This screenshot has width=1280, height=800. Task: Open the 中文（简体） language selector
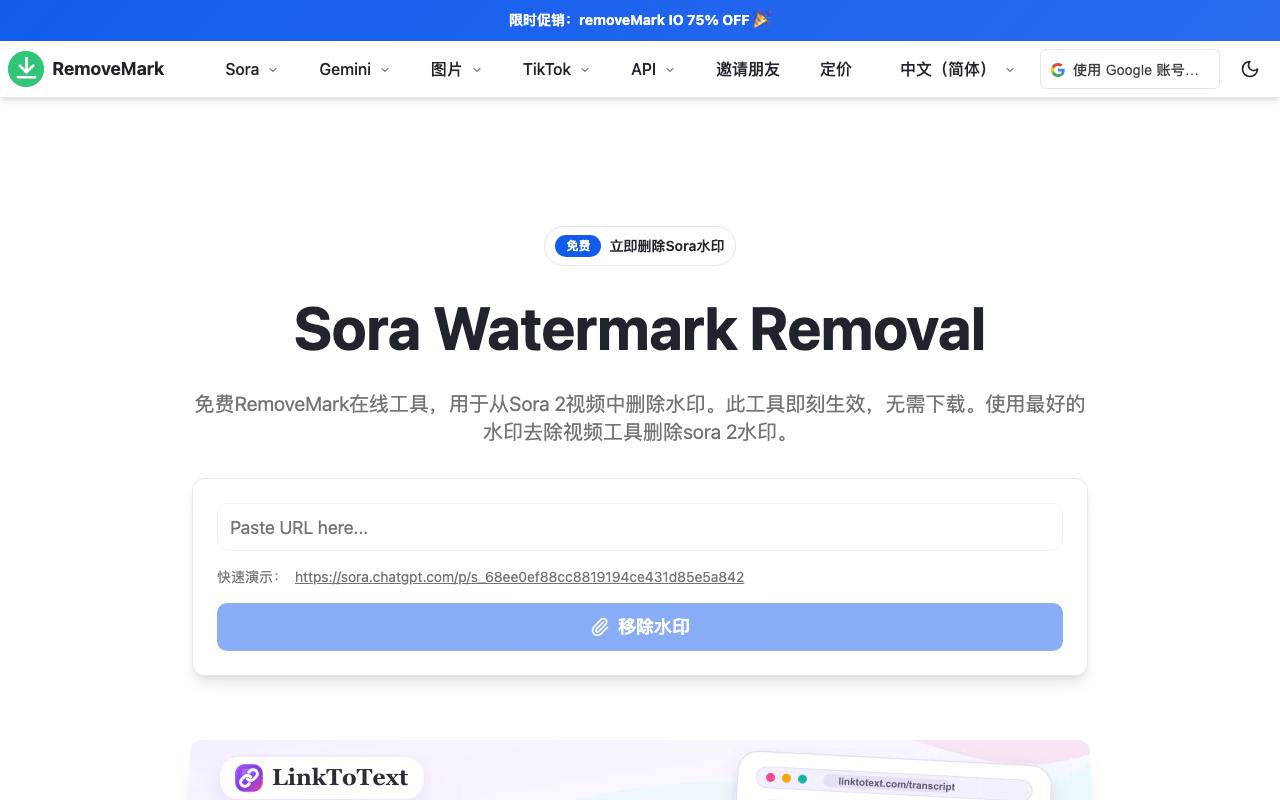click(x=957, y=69)
